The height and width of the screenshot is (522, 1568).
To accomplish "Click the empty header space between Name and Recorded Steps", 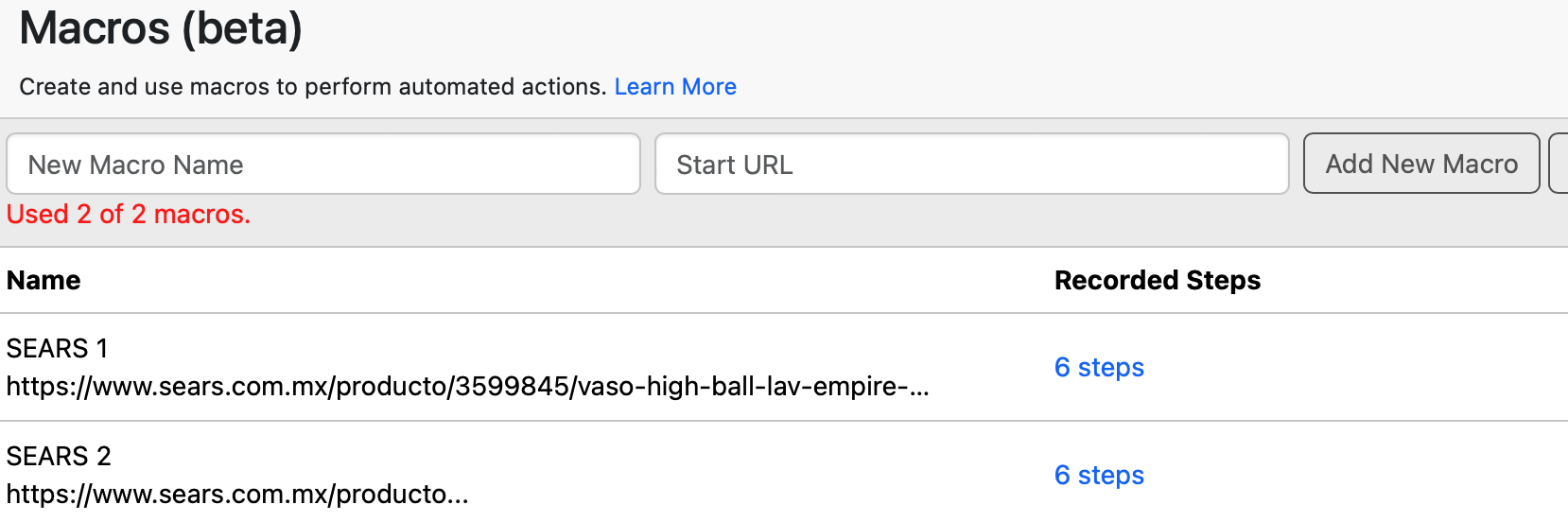I will (567, 280).
